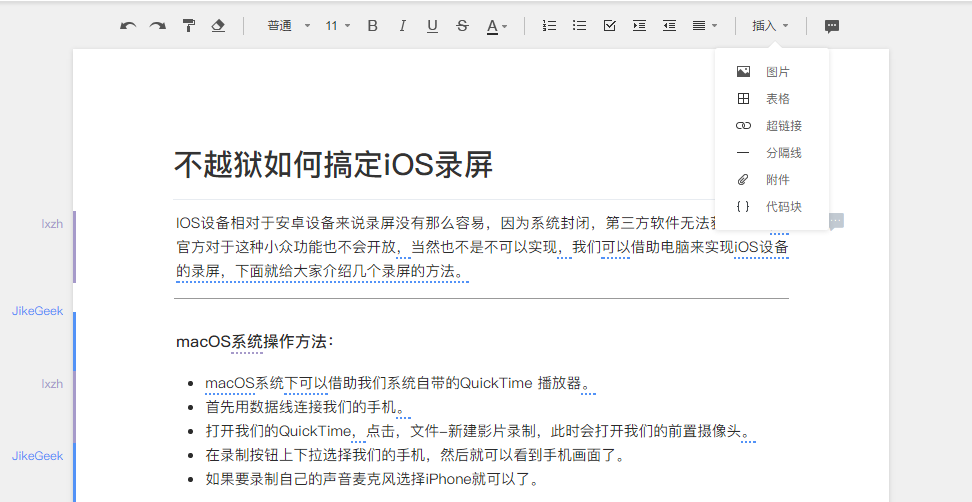
Task: Select the format painter tool
Action: pos(188,26)
